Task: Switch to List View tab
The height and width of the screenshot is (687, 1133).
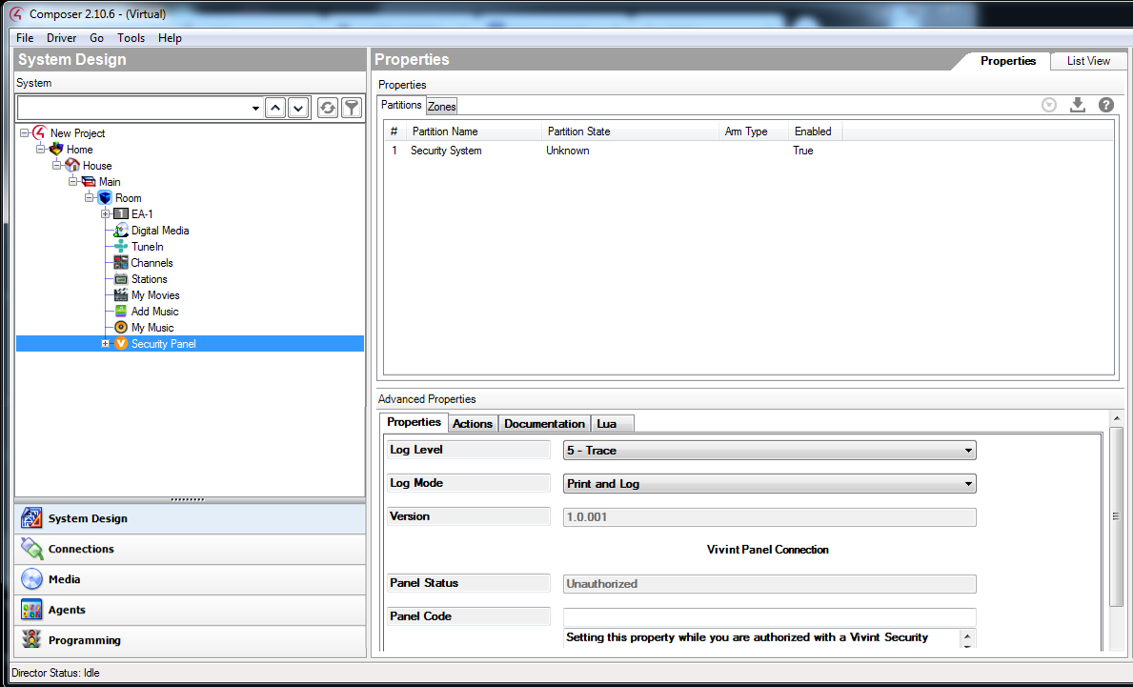Action: 1088,61
